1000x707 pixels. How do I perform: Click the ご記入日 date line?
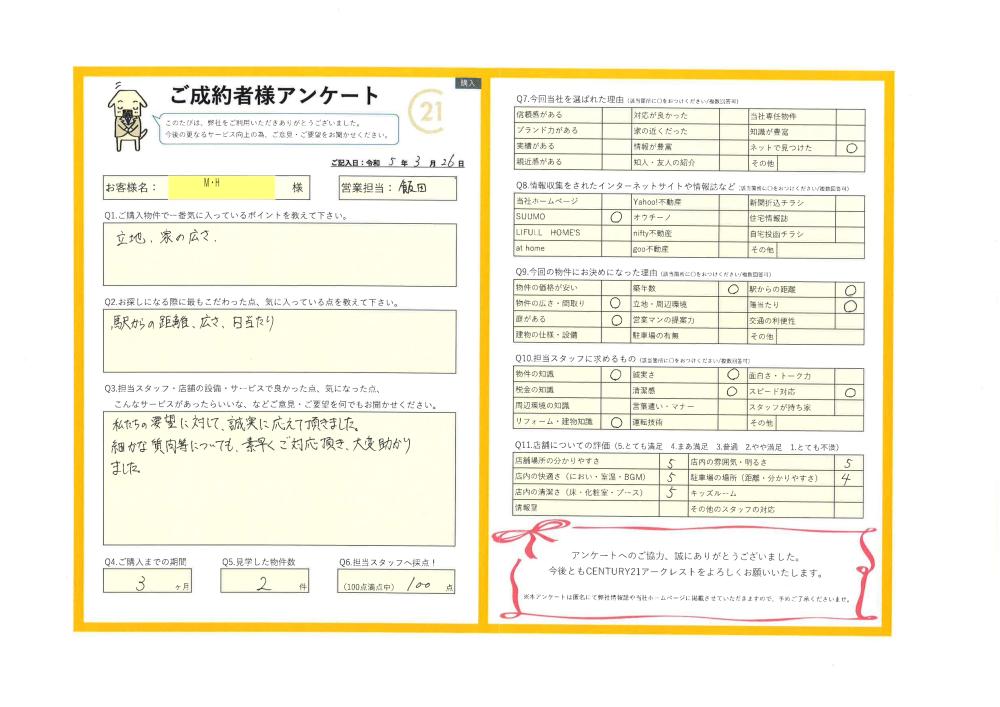point(398,163)
